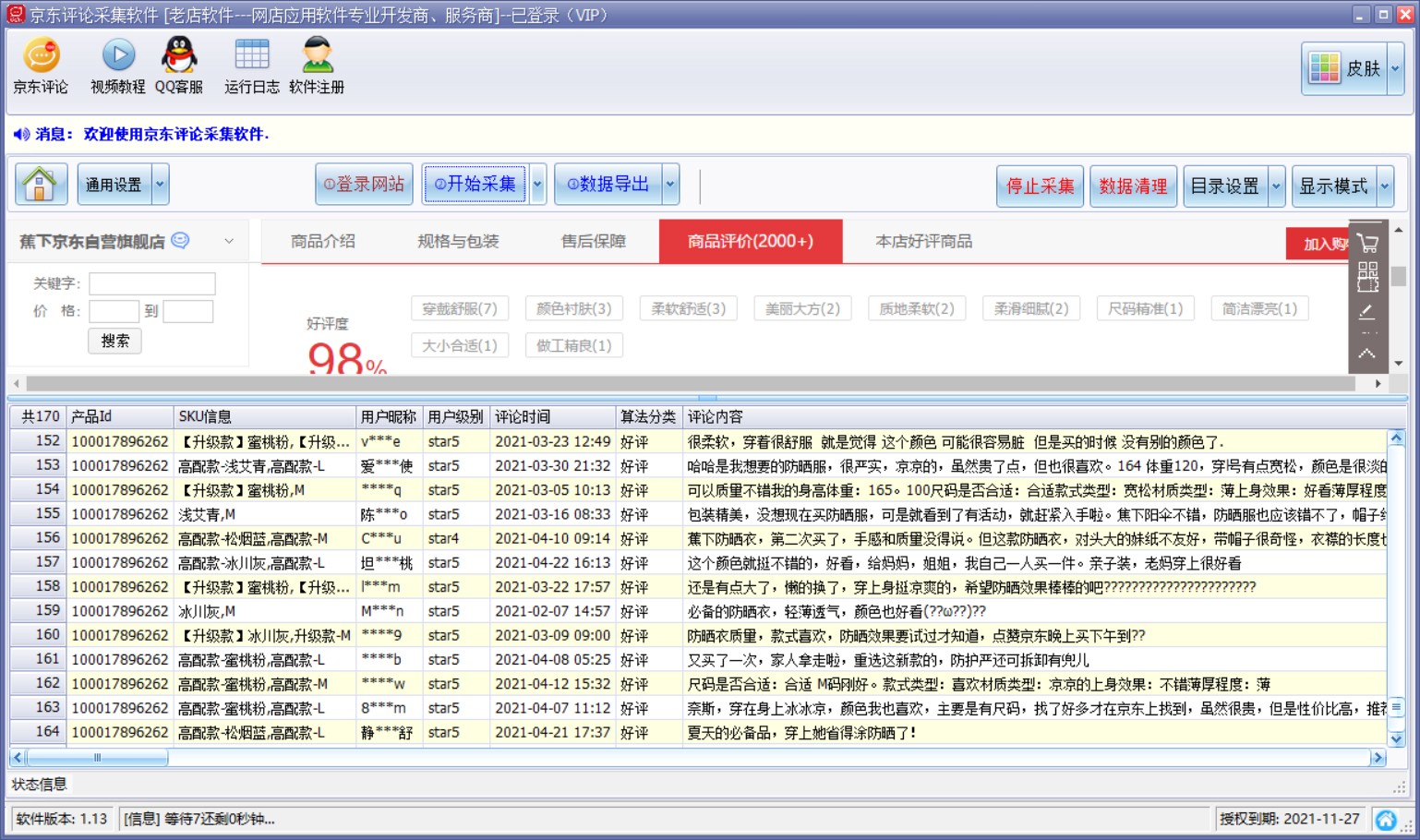
Task: Sort by the 评论时间 column header
Action: 553,416
